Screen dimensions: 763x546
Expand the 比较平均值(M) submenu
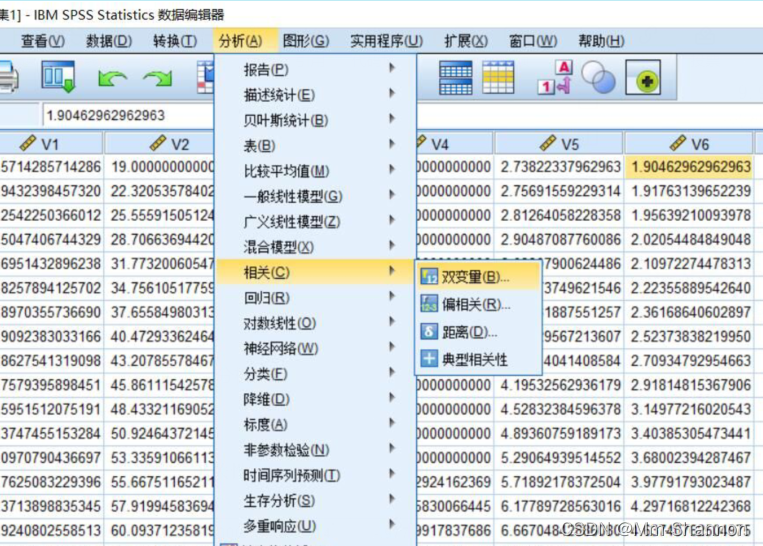pos(315,171)
